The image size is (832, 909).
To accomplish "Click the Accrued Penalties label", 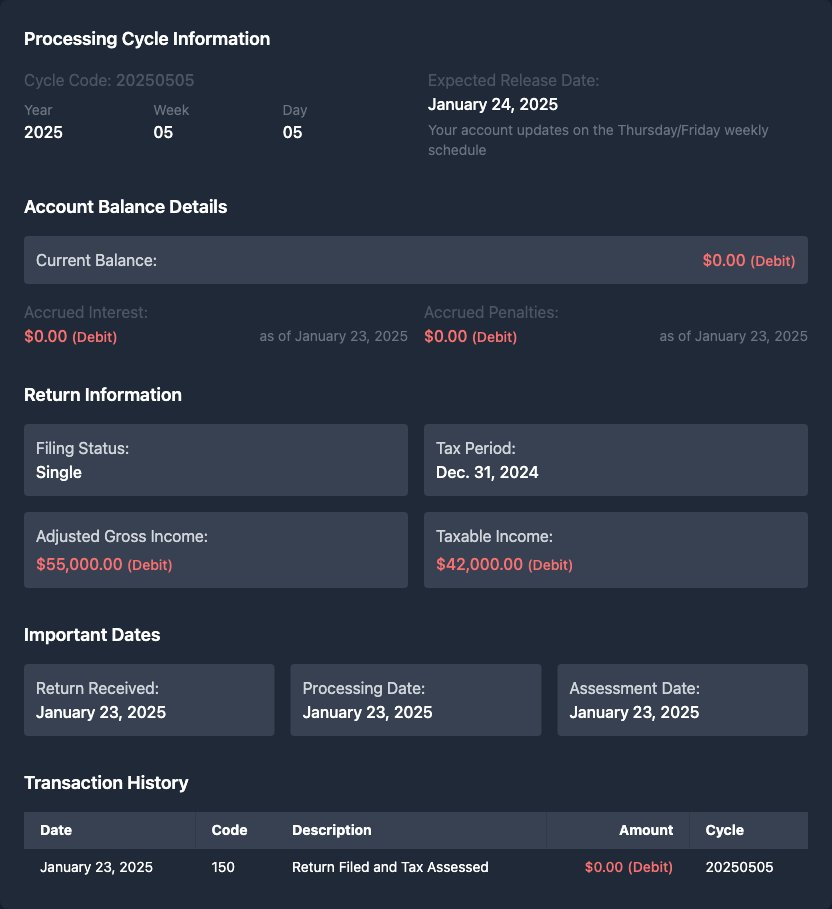I will 491,312.
